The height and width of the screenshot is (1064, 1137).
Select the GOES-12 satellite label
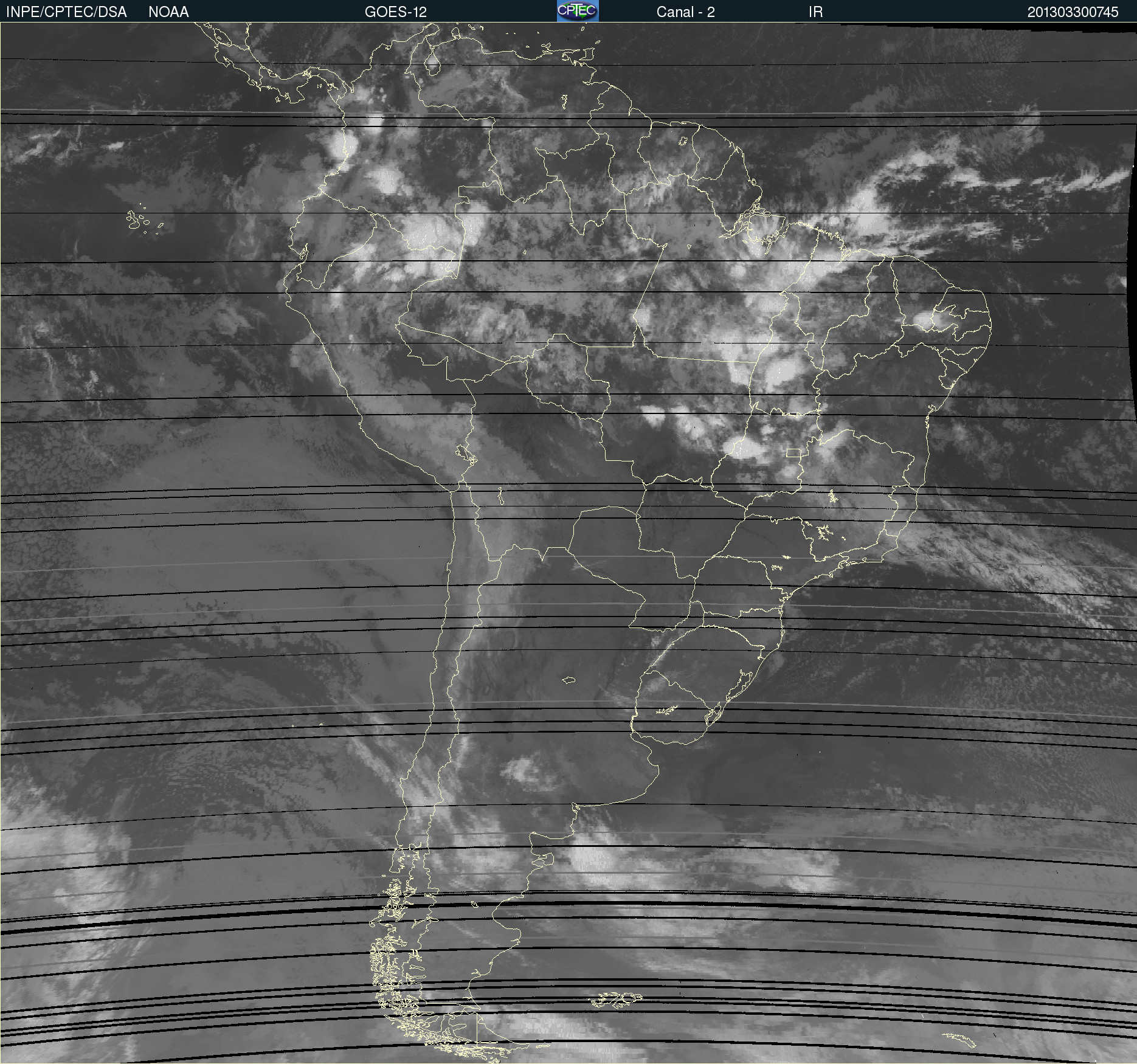click(396, 12)
